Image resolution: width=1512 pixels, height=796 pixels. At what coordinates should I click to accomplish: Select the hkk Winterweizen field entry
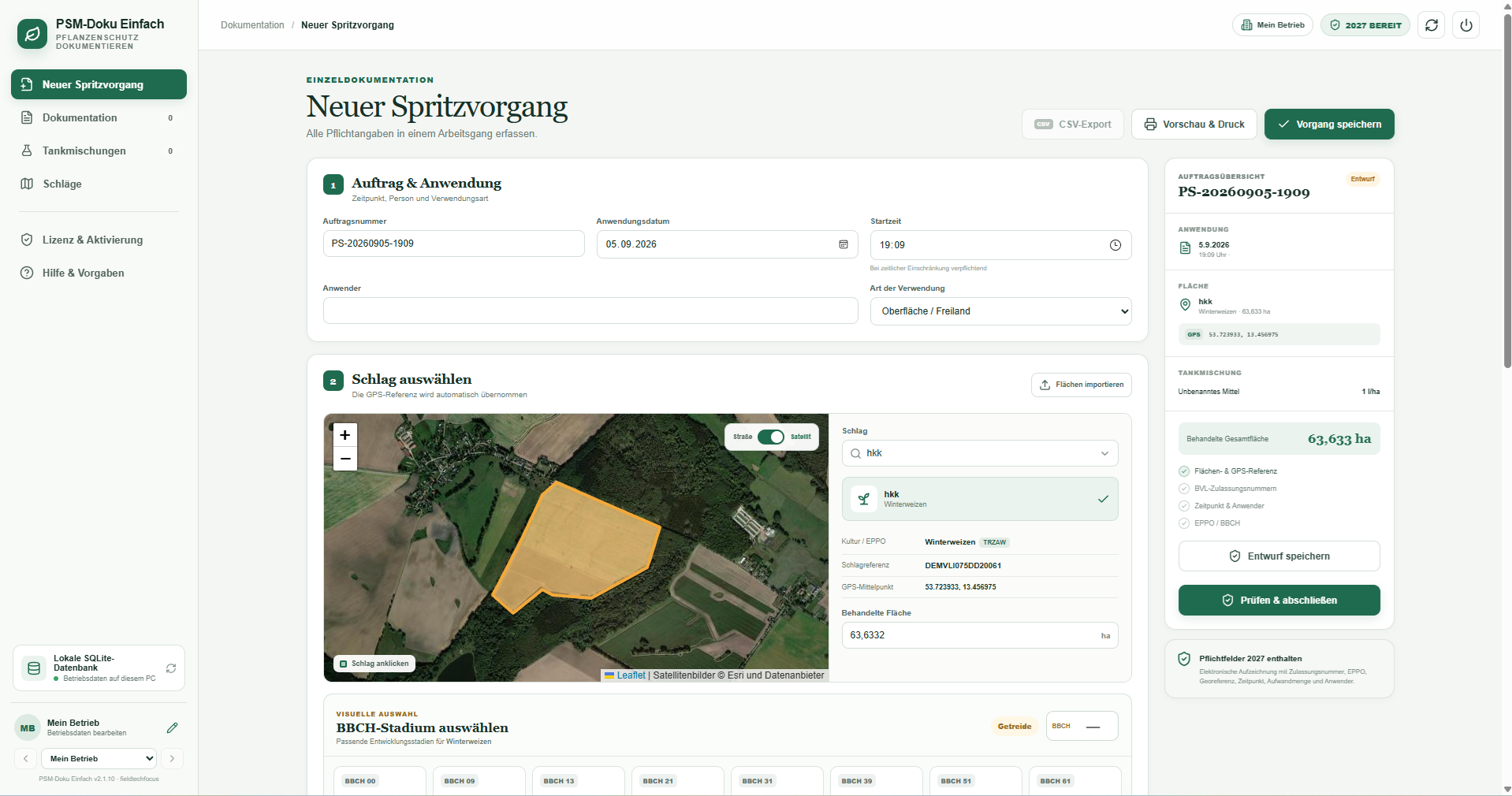click(980, 499)
